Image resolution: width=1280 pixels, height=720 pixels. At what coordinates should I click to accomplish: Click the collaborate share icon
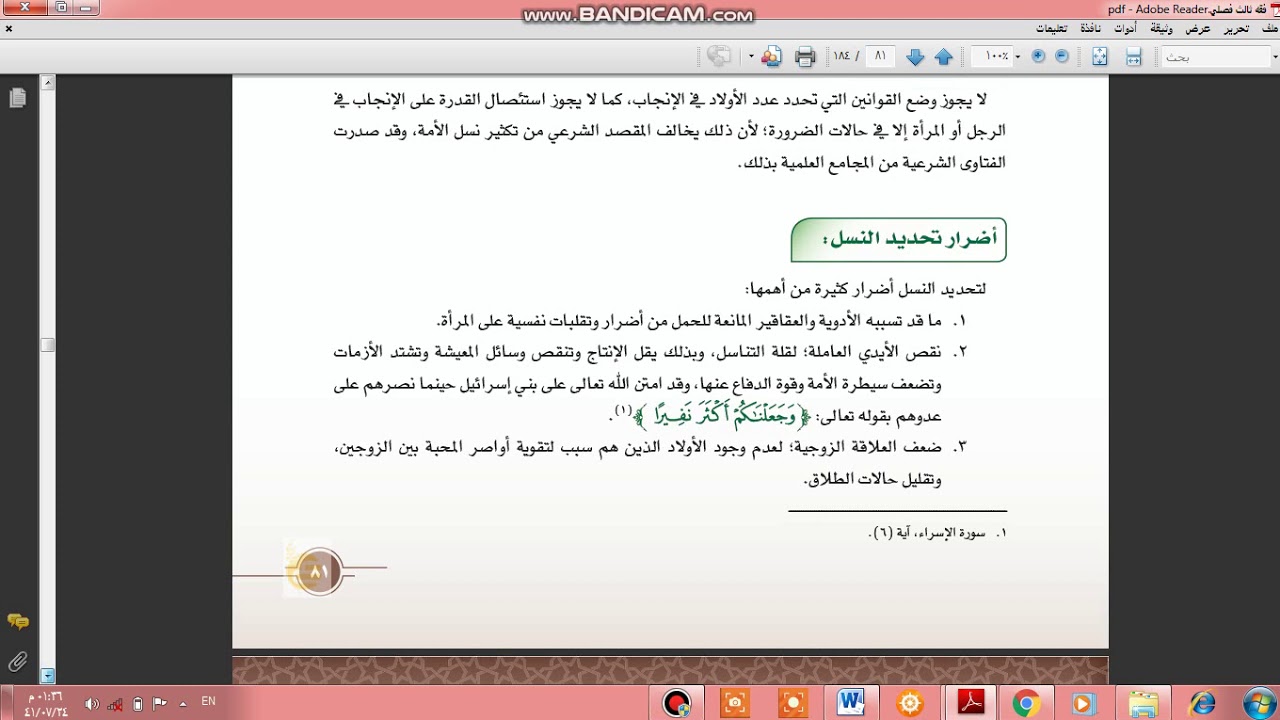coord(770,57)
